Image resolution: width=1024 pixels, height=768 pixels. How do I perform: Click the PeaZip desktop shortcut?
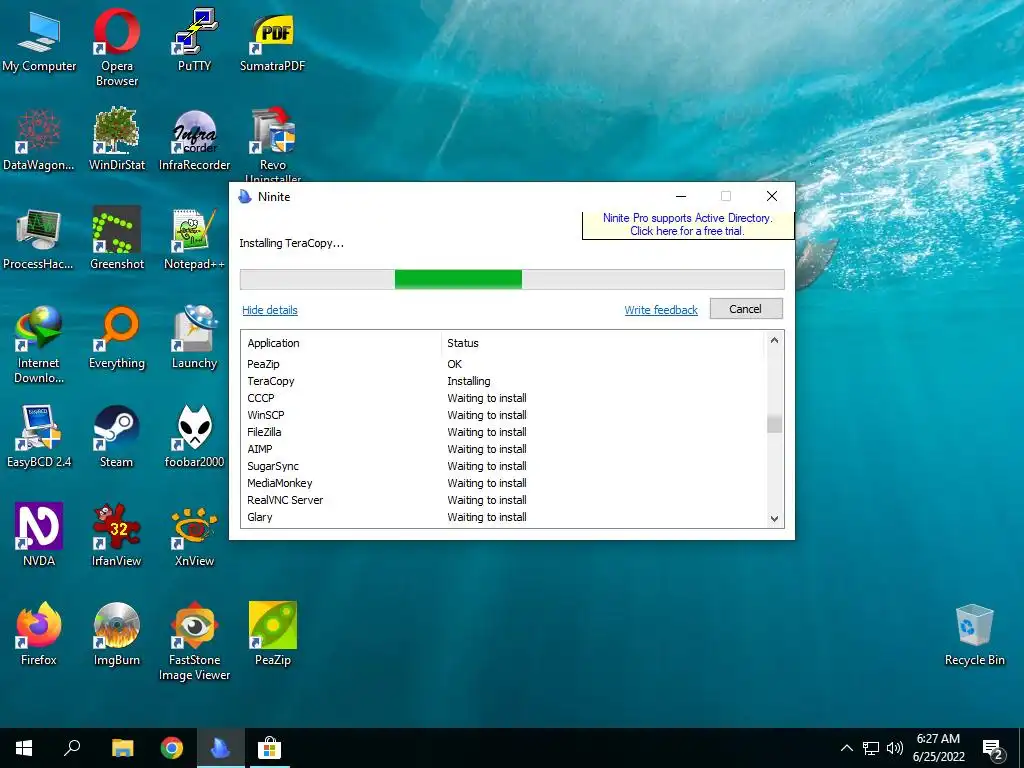click(272, 635)
